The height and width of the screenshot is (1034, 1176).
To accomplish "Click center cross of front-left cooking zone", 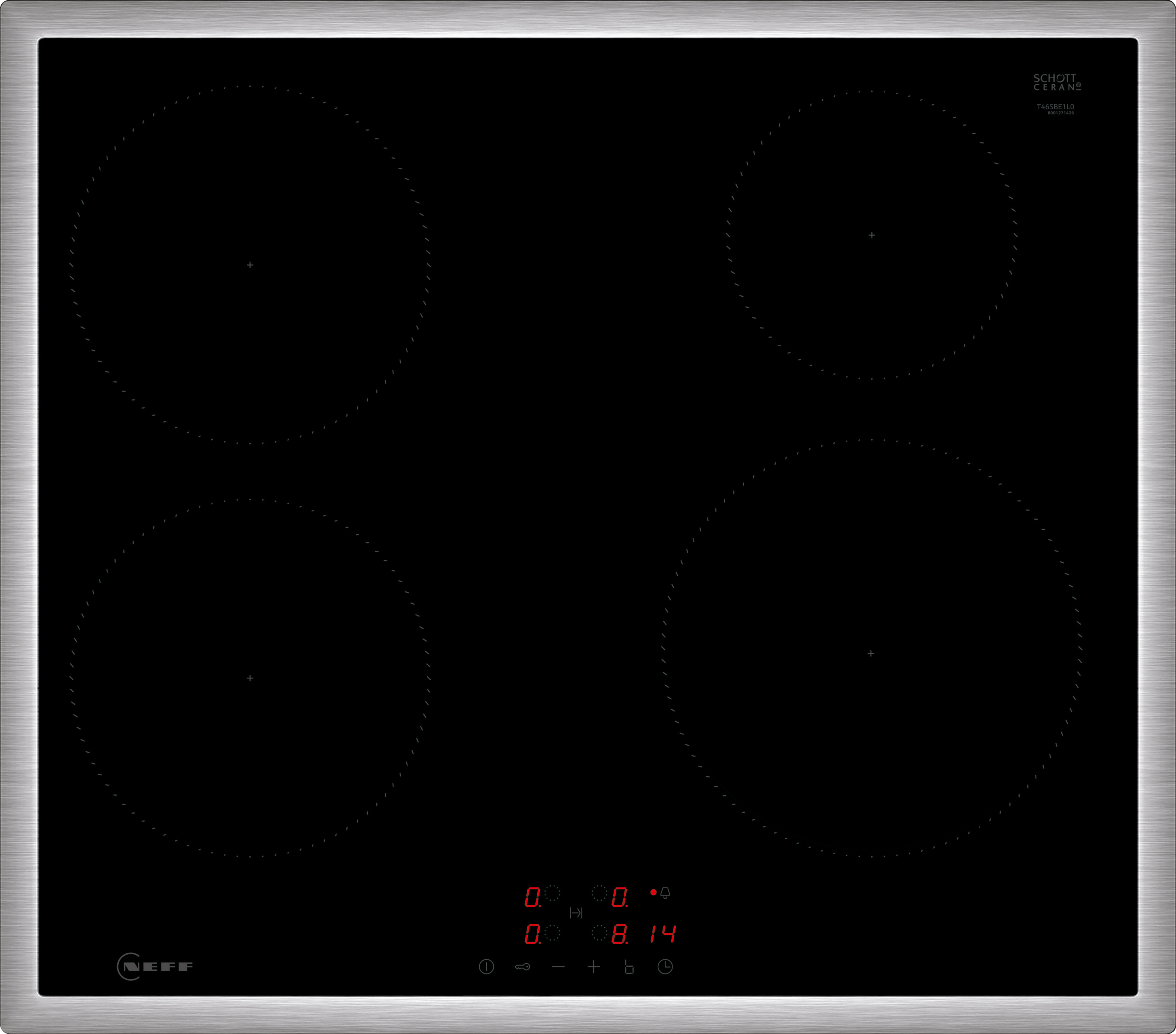I will [250, 678].
